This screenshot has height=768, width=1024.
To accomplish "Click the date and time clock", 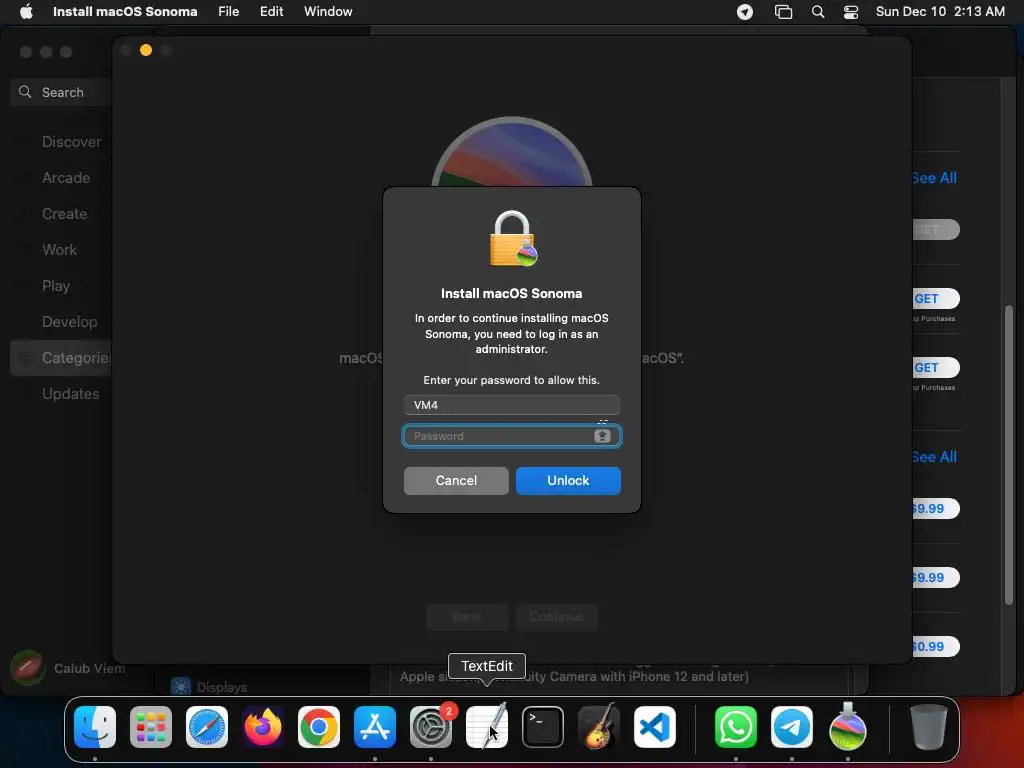I will (940, 12).
